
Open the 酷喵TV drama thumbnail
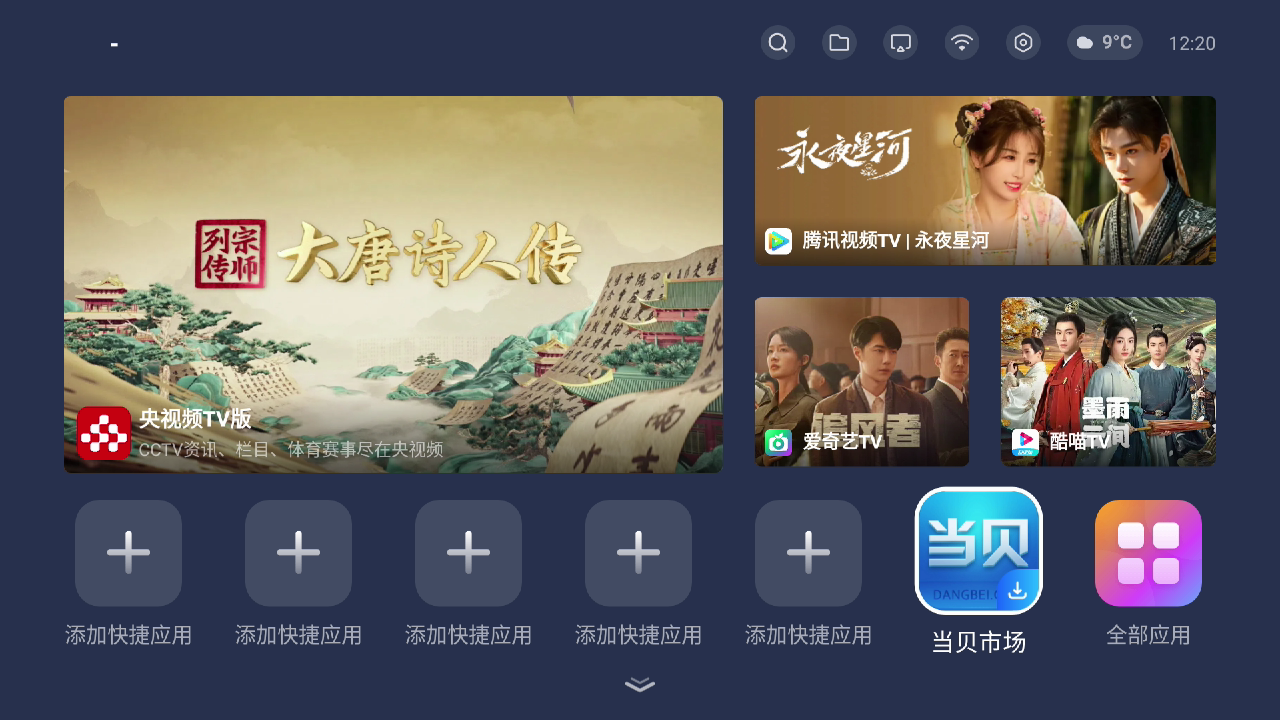(1108, 381)
